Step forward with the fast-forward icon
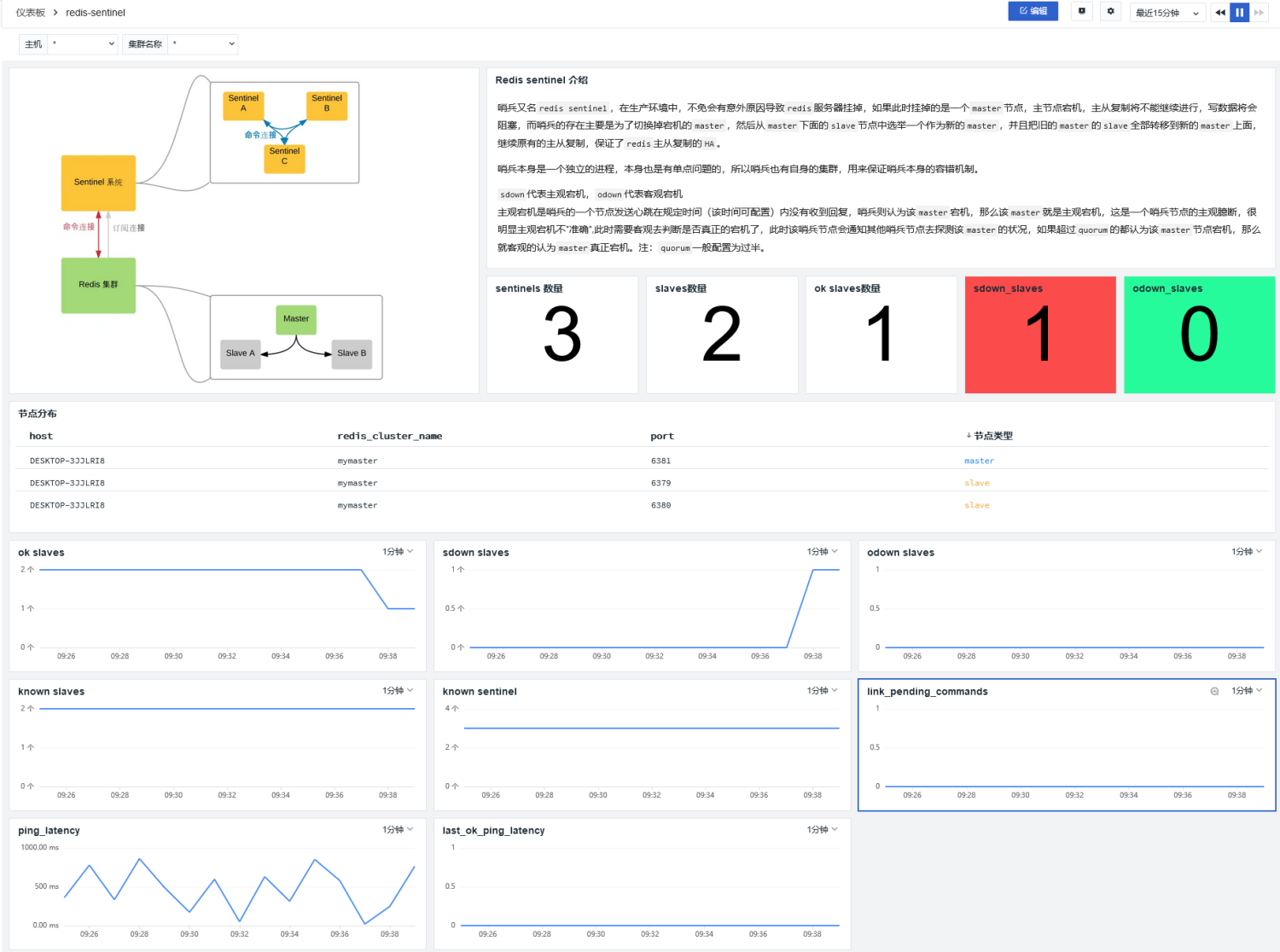 1259,12
